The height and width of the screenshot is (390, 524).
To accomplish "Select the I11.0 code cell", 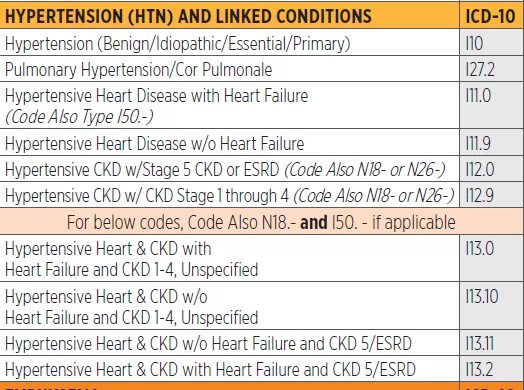I will 492,105.
